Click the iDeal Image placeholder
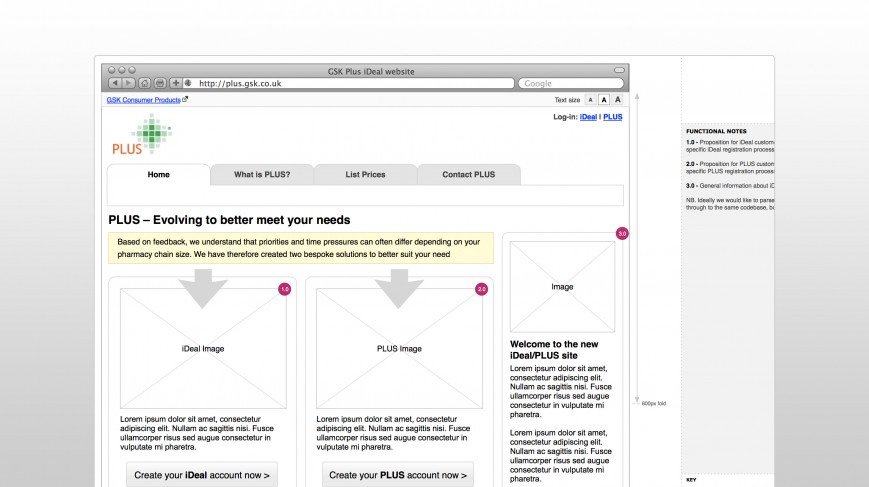869x487 pixels. (x=203, y=348)
